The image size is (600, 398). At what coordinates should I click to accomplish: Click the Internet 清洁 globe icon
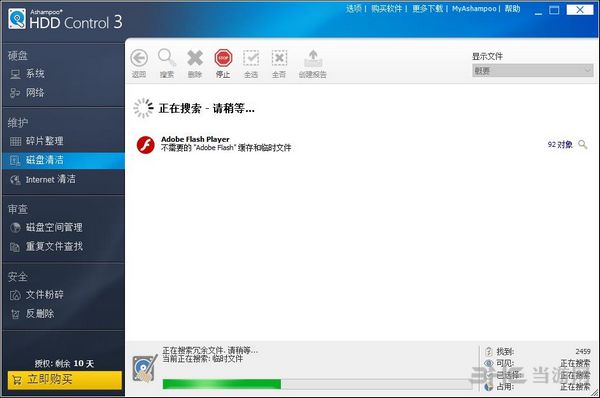(15, 179)
